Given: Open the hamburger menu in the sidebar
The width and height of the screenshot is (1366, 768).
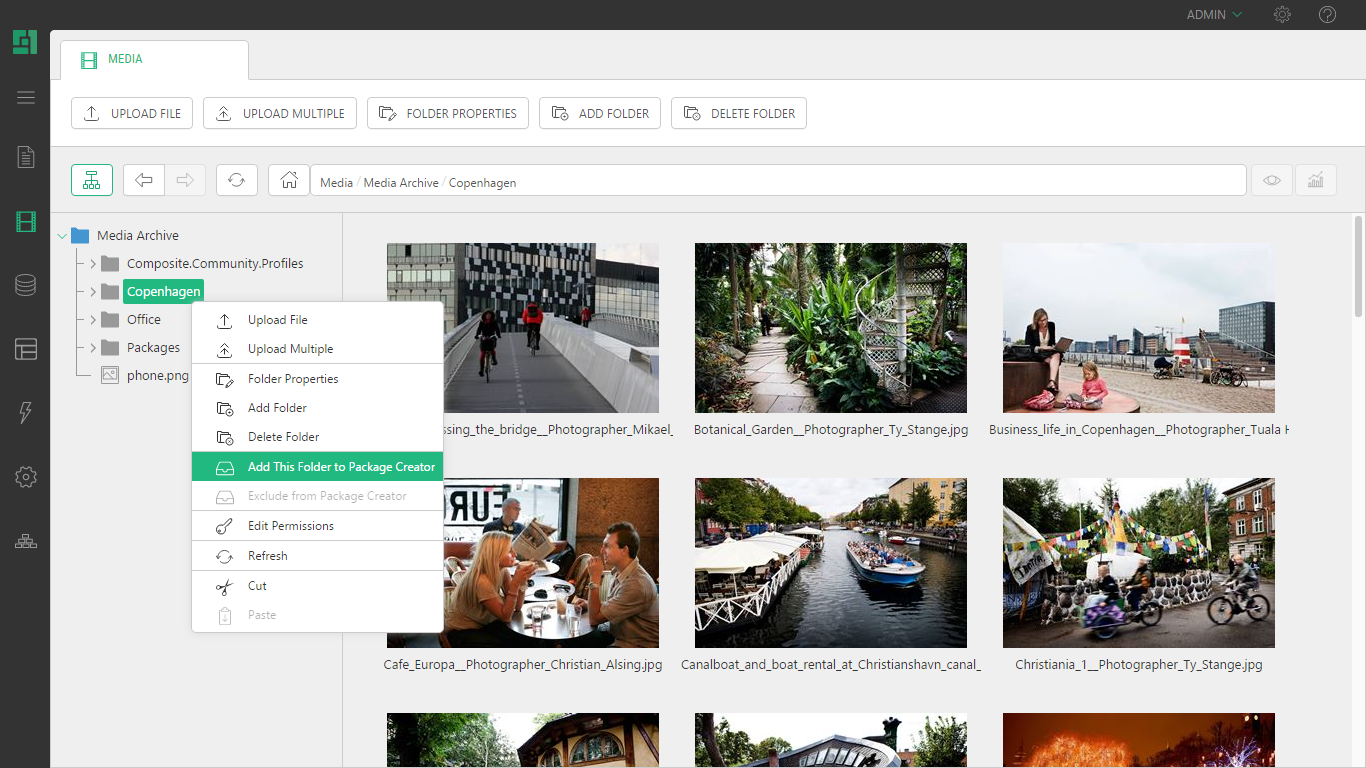Looking at the screenshot, I should coord(26,97).
